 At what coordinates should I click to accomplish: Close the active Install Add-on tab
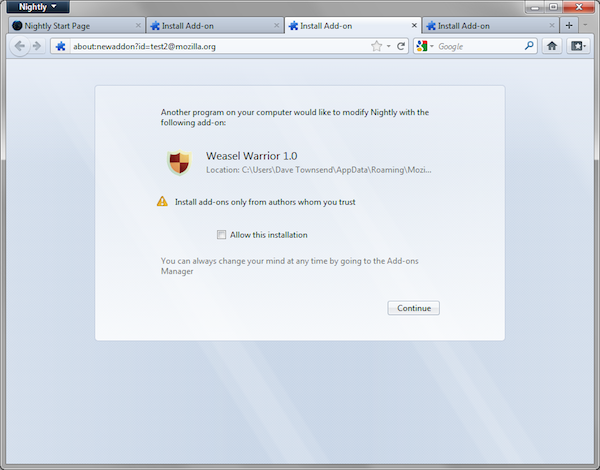click(414, 25)
